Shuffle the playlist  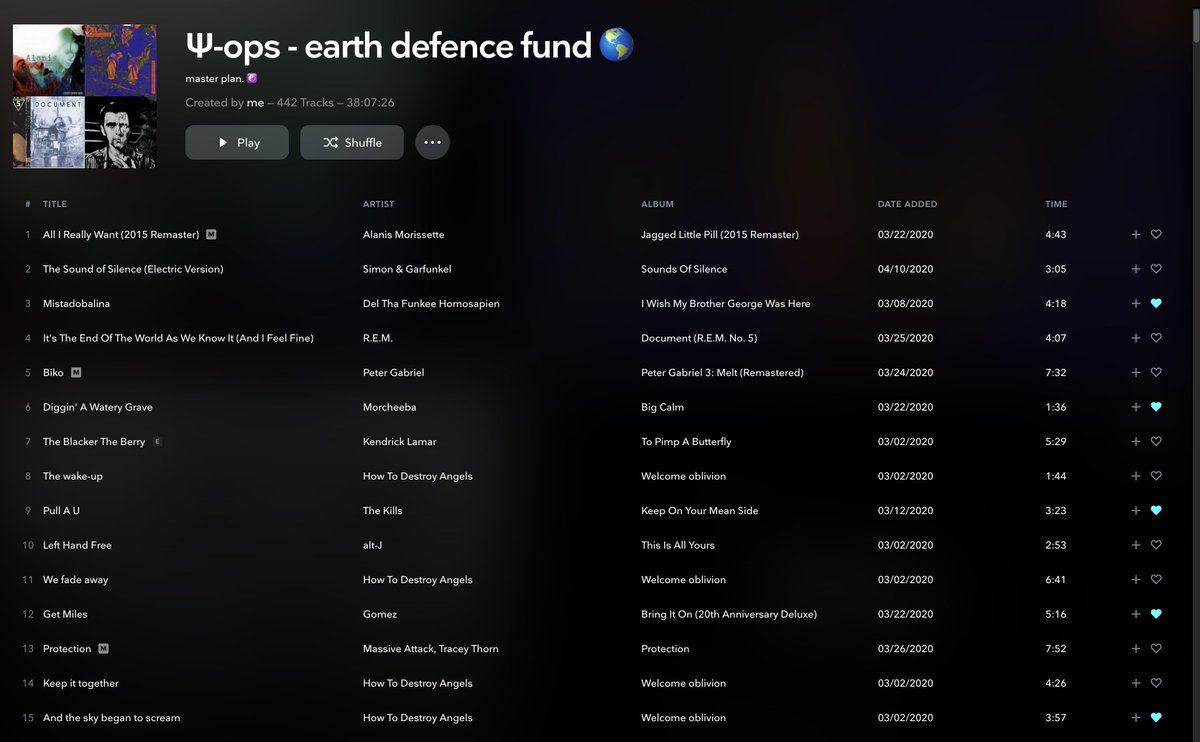point(352,143)
